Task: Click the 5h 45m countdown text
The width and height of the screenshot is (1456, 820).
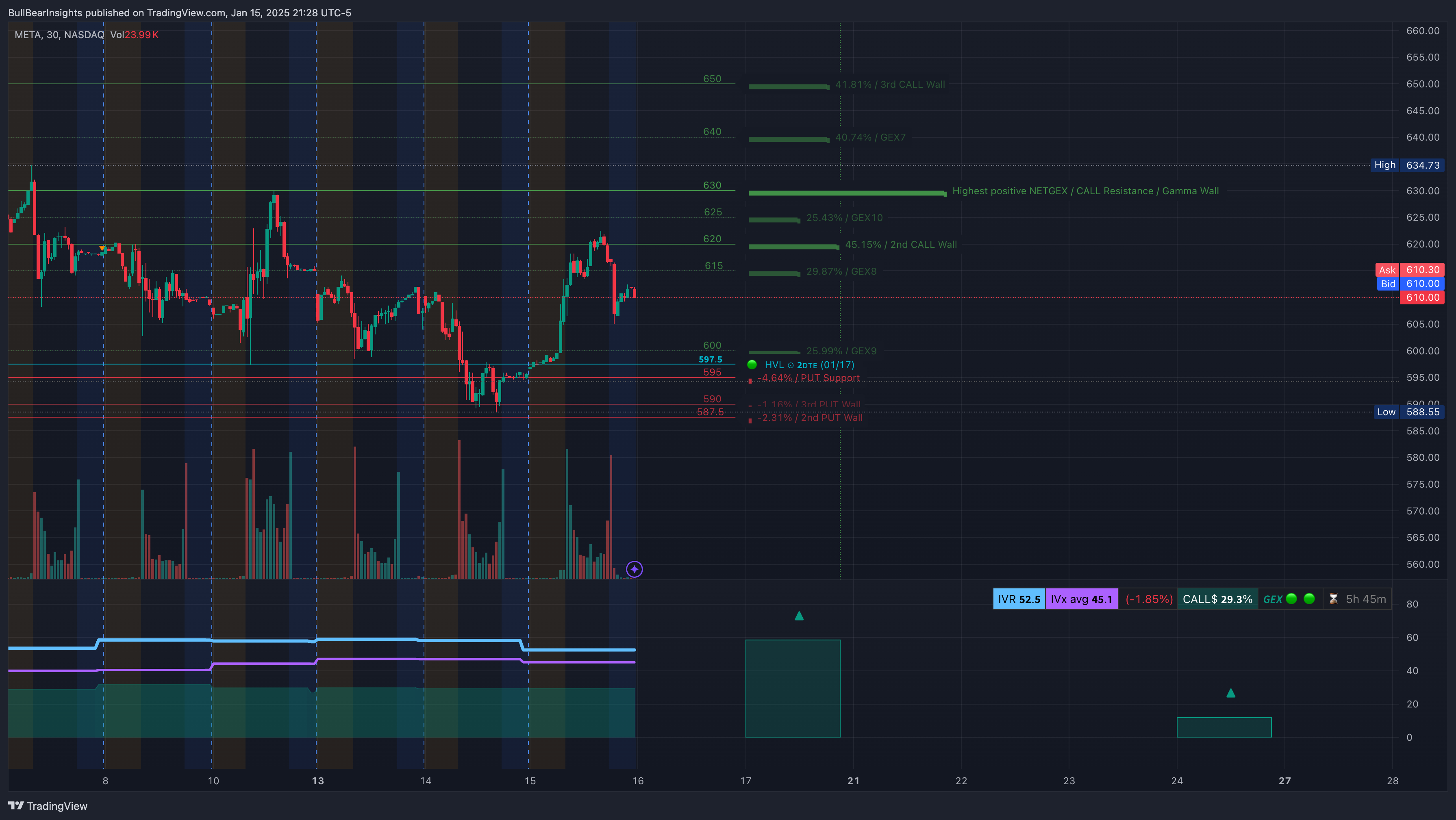Action: click(x=1366, y=599)
